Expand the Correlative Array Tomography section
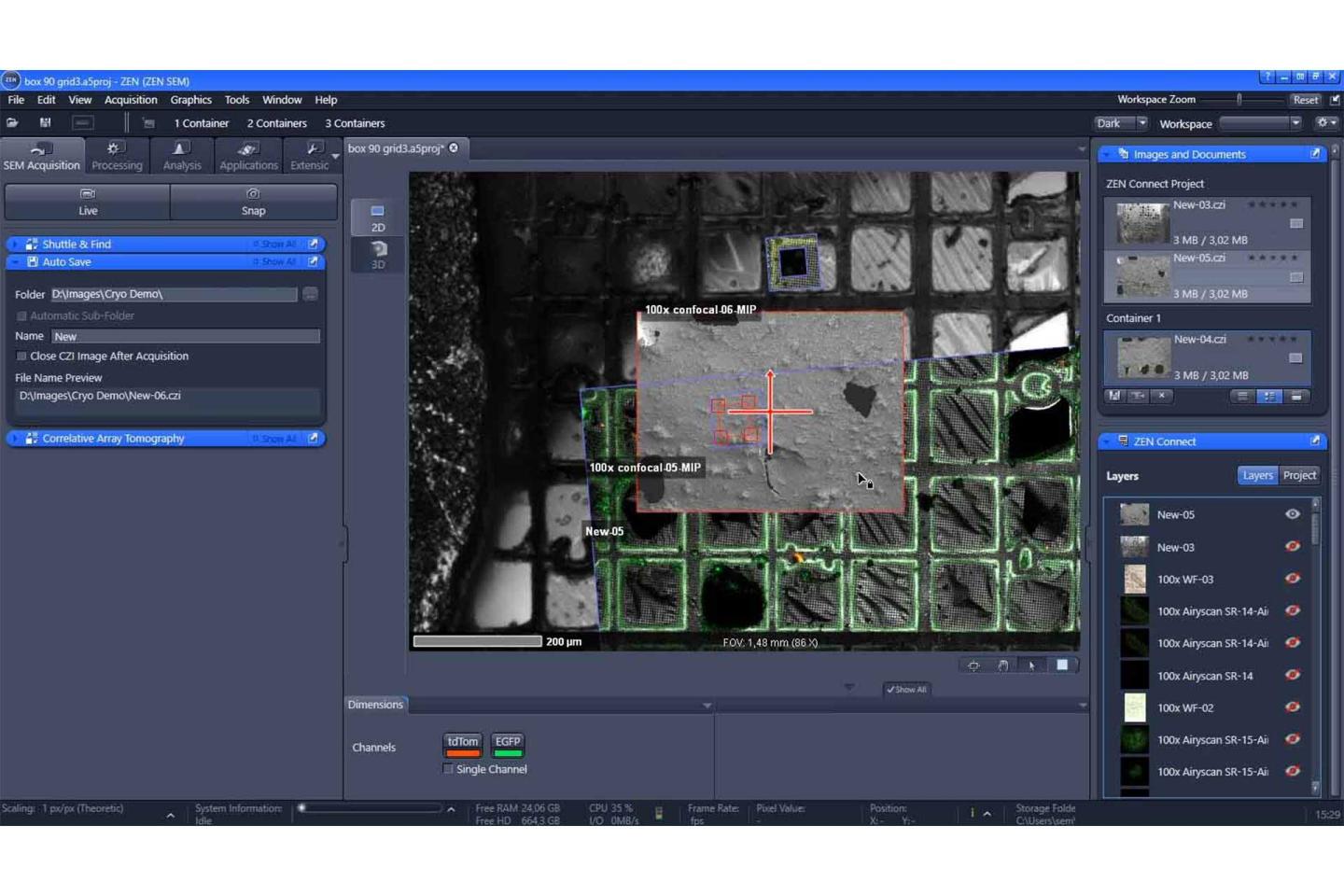Image resolution: width=1344 pixels, height=896 pixels. pyautogui.click(x=15, y=438)
